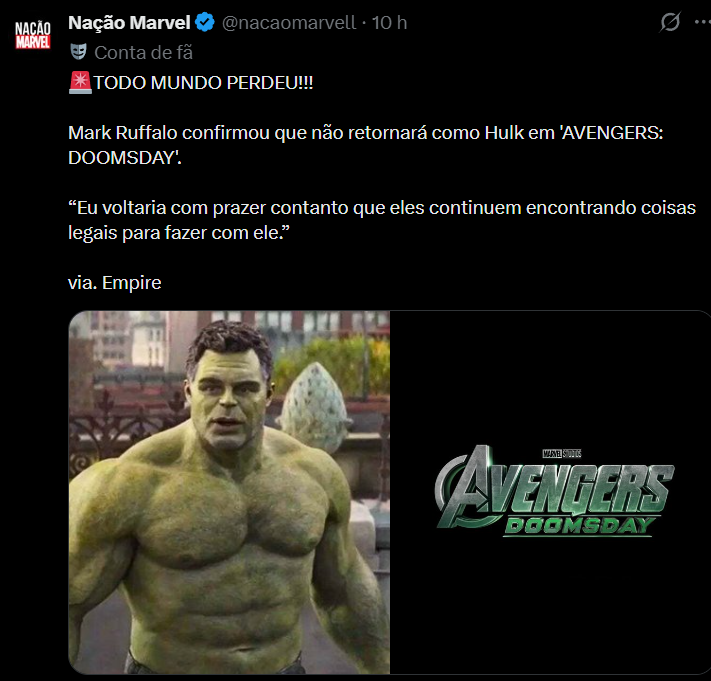Screen dimensions: 711x681
Task: Click the fan account mask icon
Action: pyautogui.click(x=78, y=52)
